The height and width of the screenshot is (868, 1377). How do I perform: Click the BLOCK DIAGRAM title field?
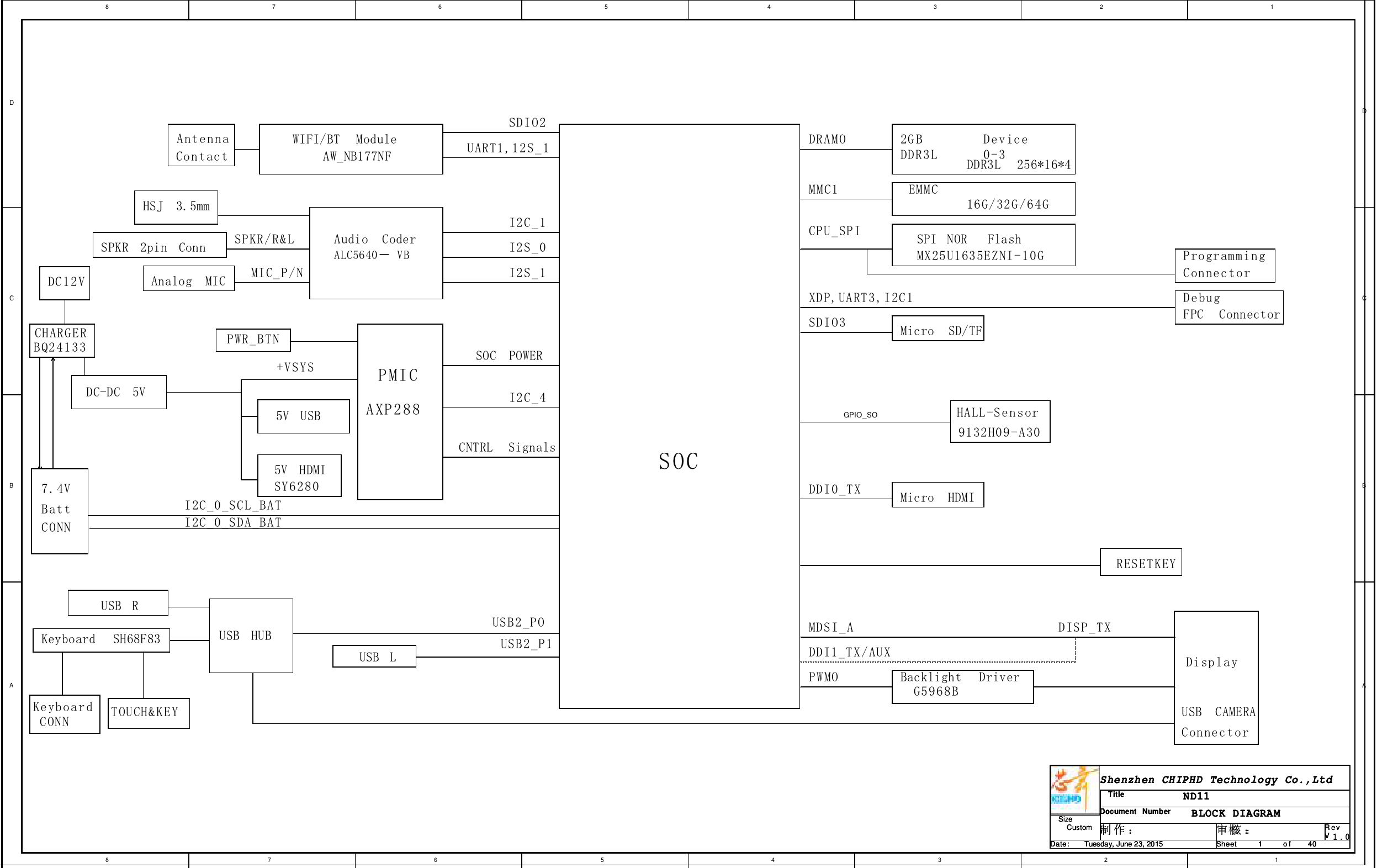point(1235,814)
